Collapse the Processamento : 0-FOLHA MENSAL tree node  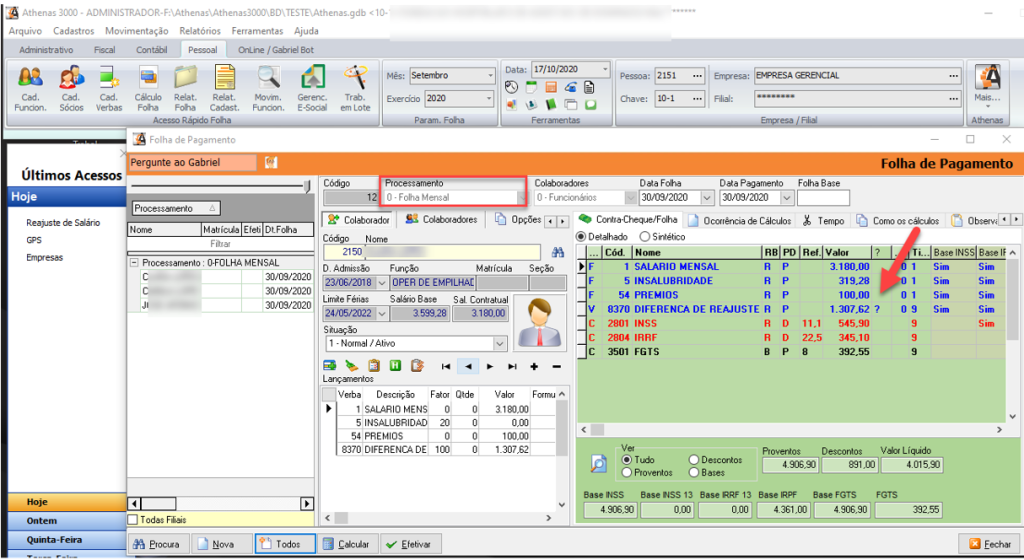click(x=134, y=262)
